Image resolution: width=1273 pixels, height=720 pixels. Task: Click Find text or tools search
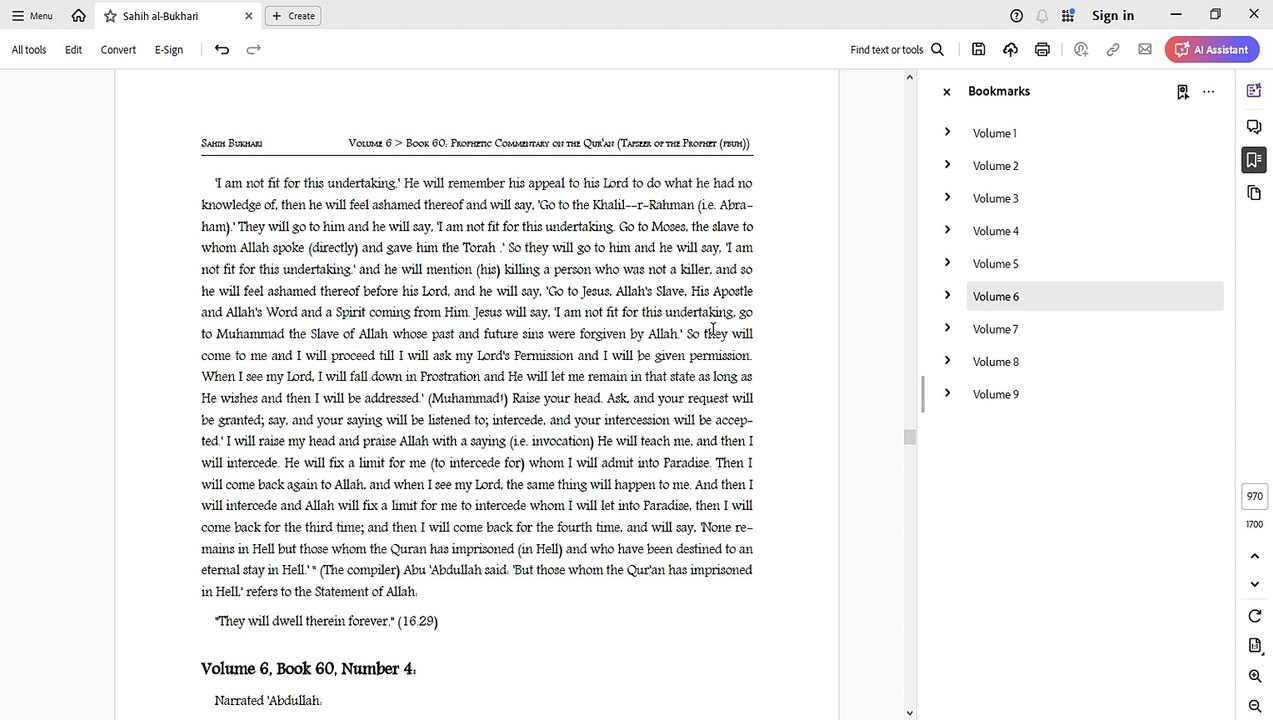coord(897,50)
